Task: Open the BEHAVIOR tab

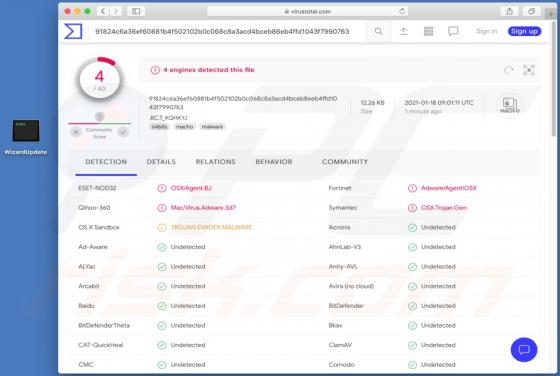Action: [x=274, y=162]
